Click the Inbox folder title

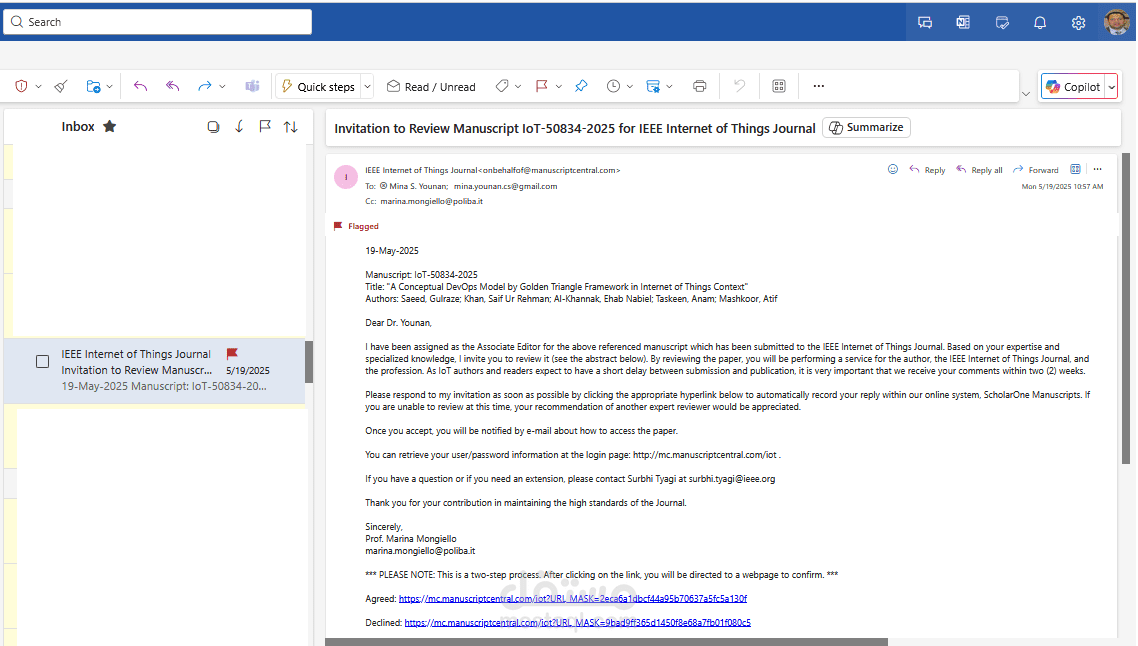78,126
